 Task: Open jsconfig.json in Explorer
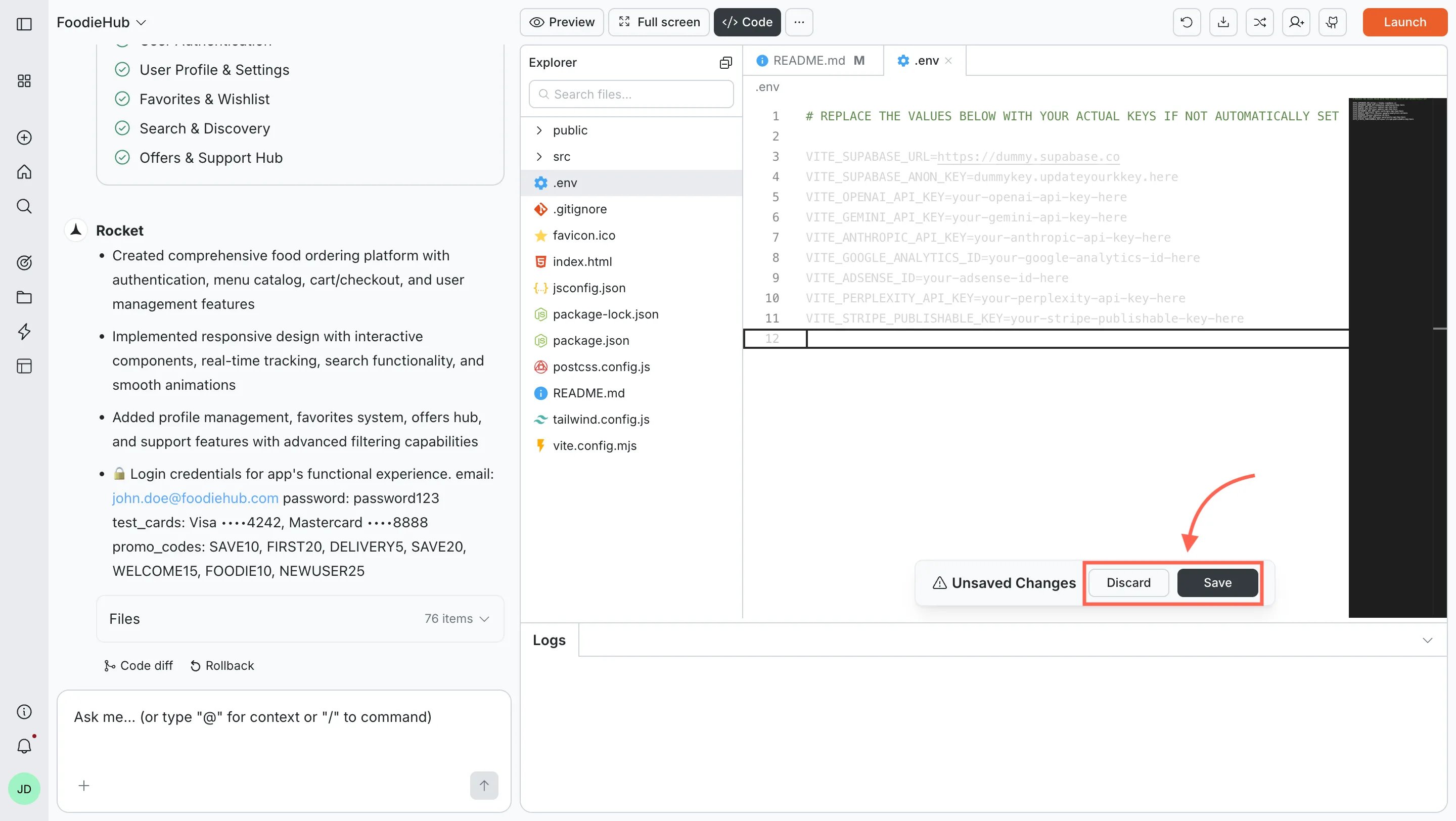pos(631,288)
